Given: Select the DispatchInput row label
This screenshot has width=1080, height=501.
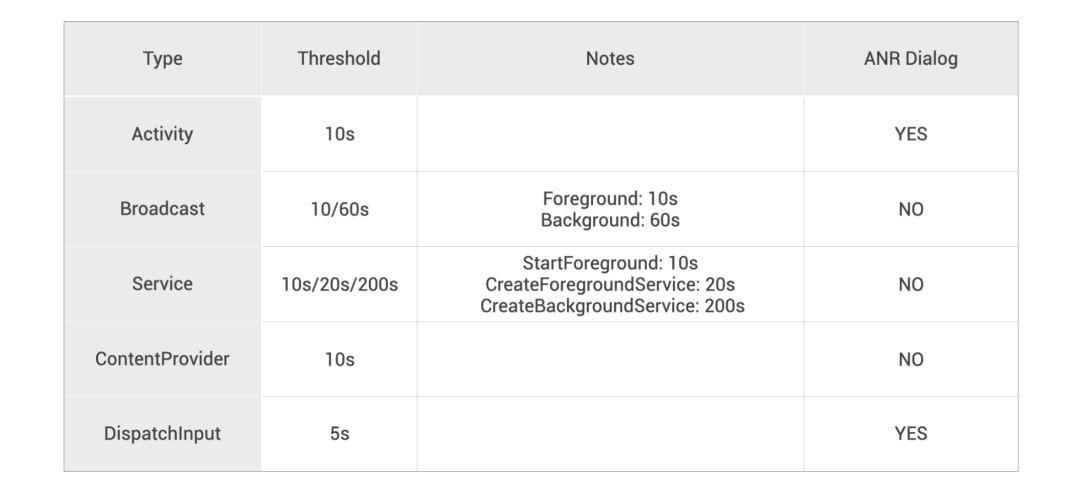Looking at the screenshot, I should [x=162, y=434].
